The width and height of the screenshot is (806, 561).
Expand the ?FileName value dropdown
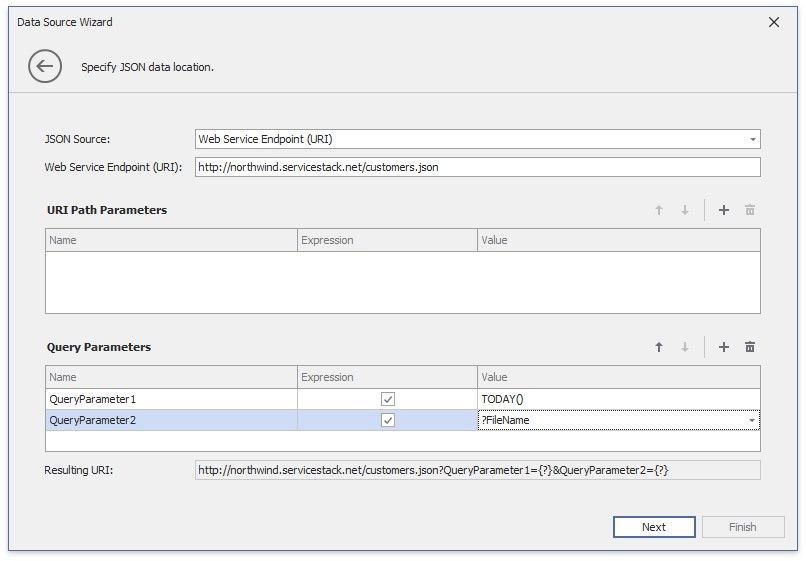[752, 421]
